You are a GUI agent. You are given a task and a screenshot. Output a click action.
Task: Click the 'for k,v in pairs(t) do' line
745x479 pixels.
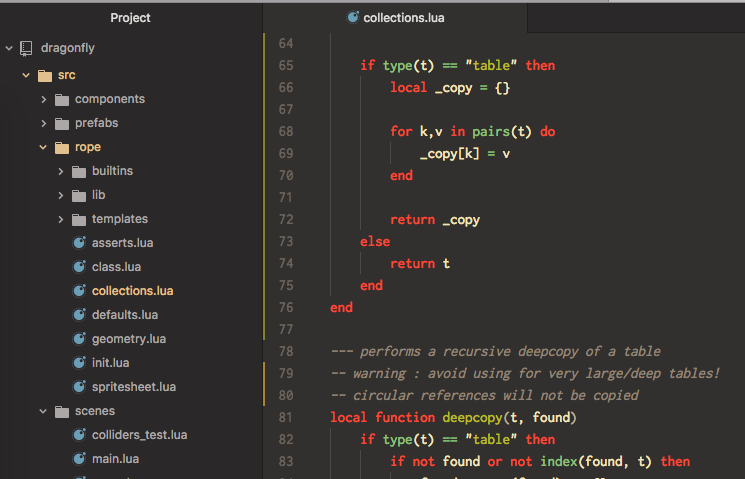(473, 132)
